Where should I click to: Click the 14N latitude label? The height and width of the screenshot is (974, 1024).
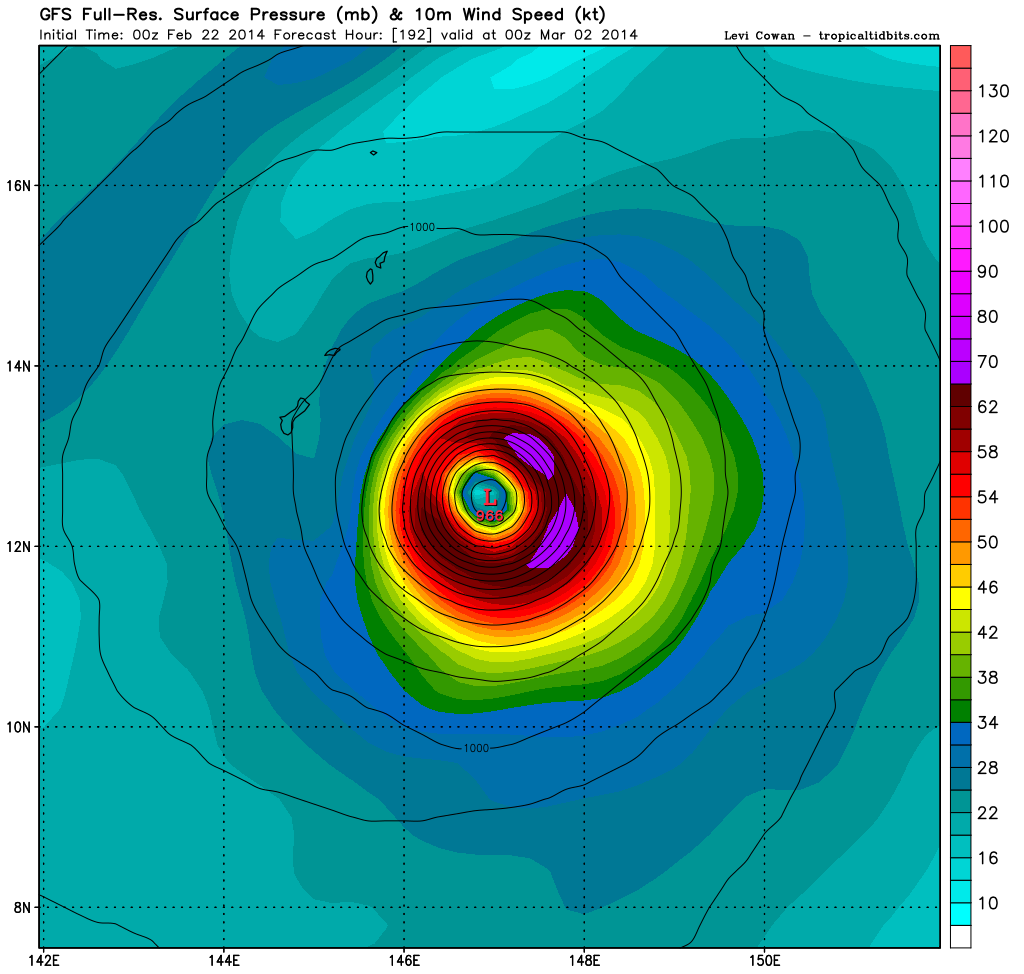click(19, 366)
